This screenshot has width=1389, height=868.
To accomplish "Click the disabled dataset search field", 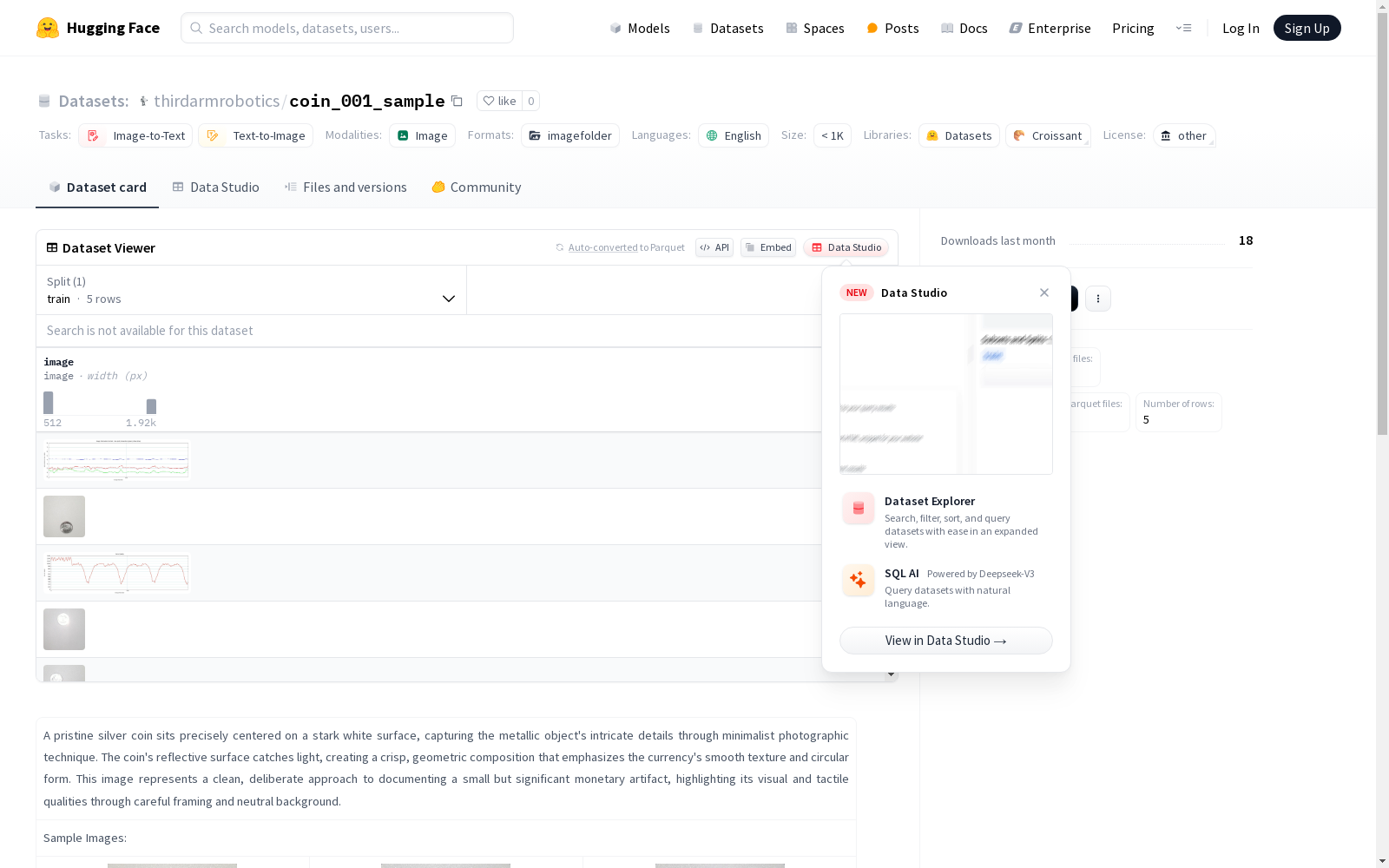I will coord(429,331).
